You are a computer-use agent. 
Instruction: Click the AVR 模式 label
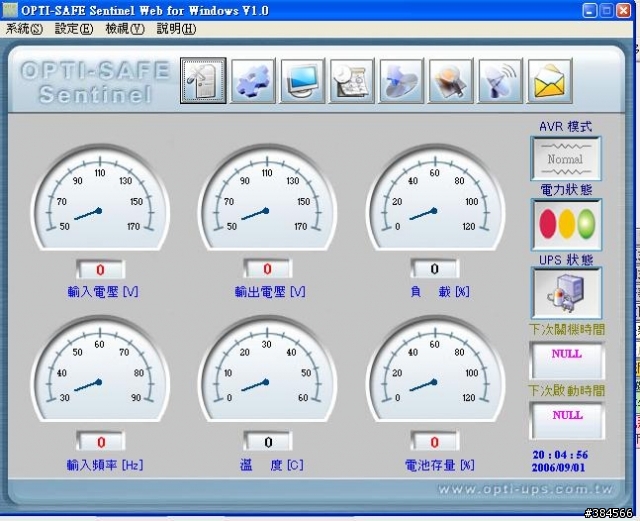coord(566,127)
